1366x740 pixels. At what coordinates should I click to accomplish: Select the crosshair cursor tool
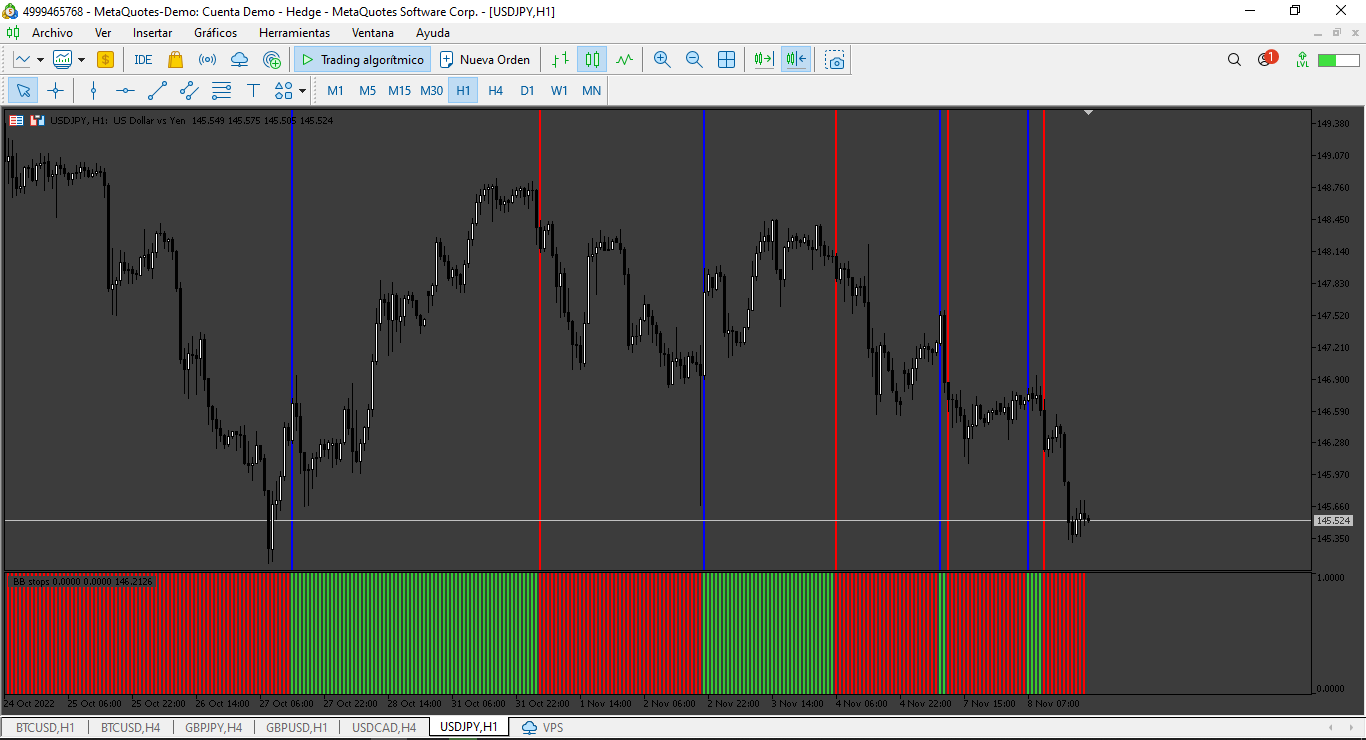pyautogui.click(x=55, y=91)
